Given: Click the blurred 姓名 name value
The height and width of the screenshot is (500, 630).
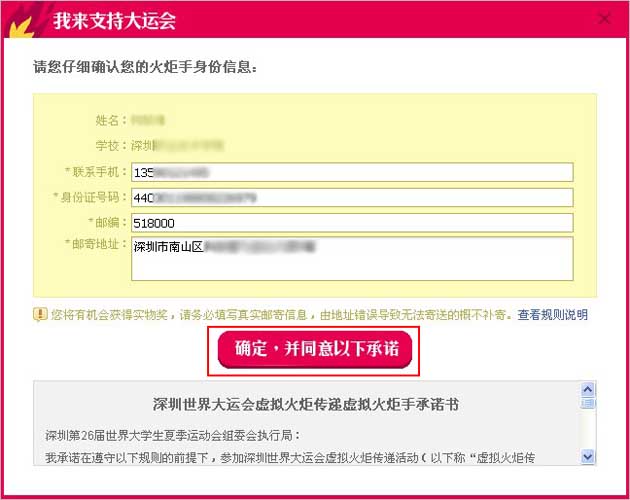Looking at the screenshot, I should tap(148, 121).
